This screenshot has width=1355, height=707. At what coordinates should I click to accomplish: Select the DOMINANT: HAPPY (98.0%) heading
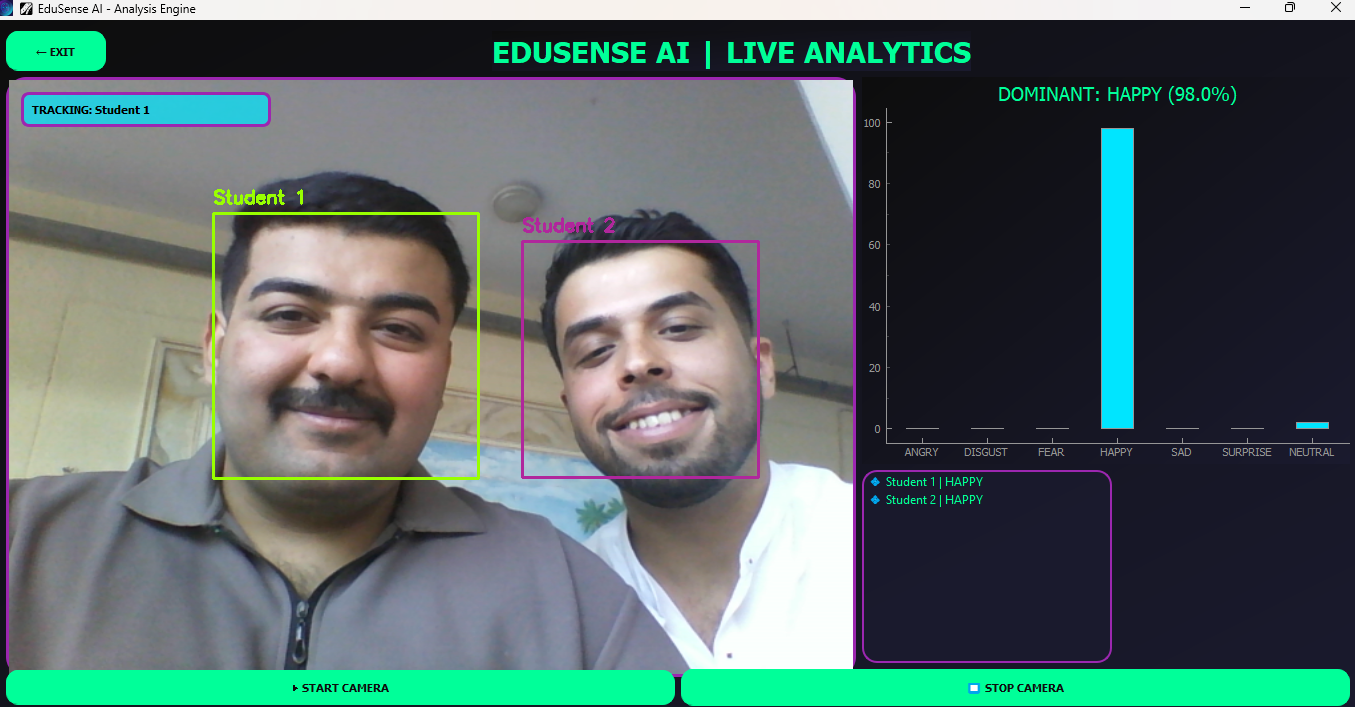pos(1117,95)
